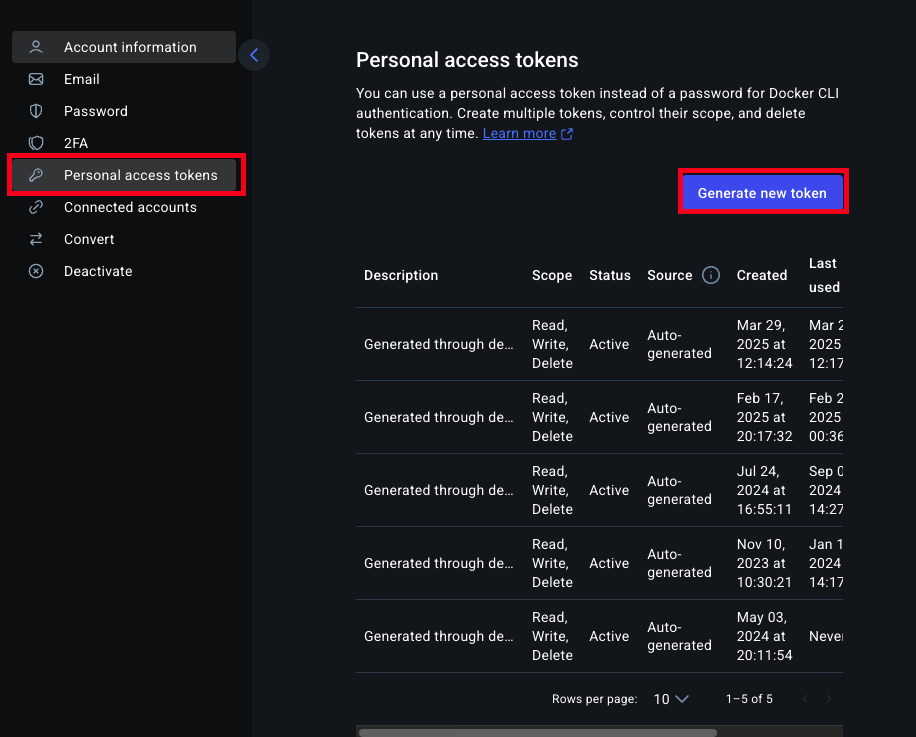The width and height of the screenshot is (916, 737).
Task: Click the Email envelope icon
Action: [36, 79]
